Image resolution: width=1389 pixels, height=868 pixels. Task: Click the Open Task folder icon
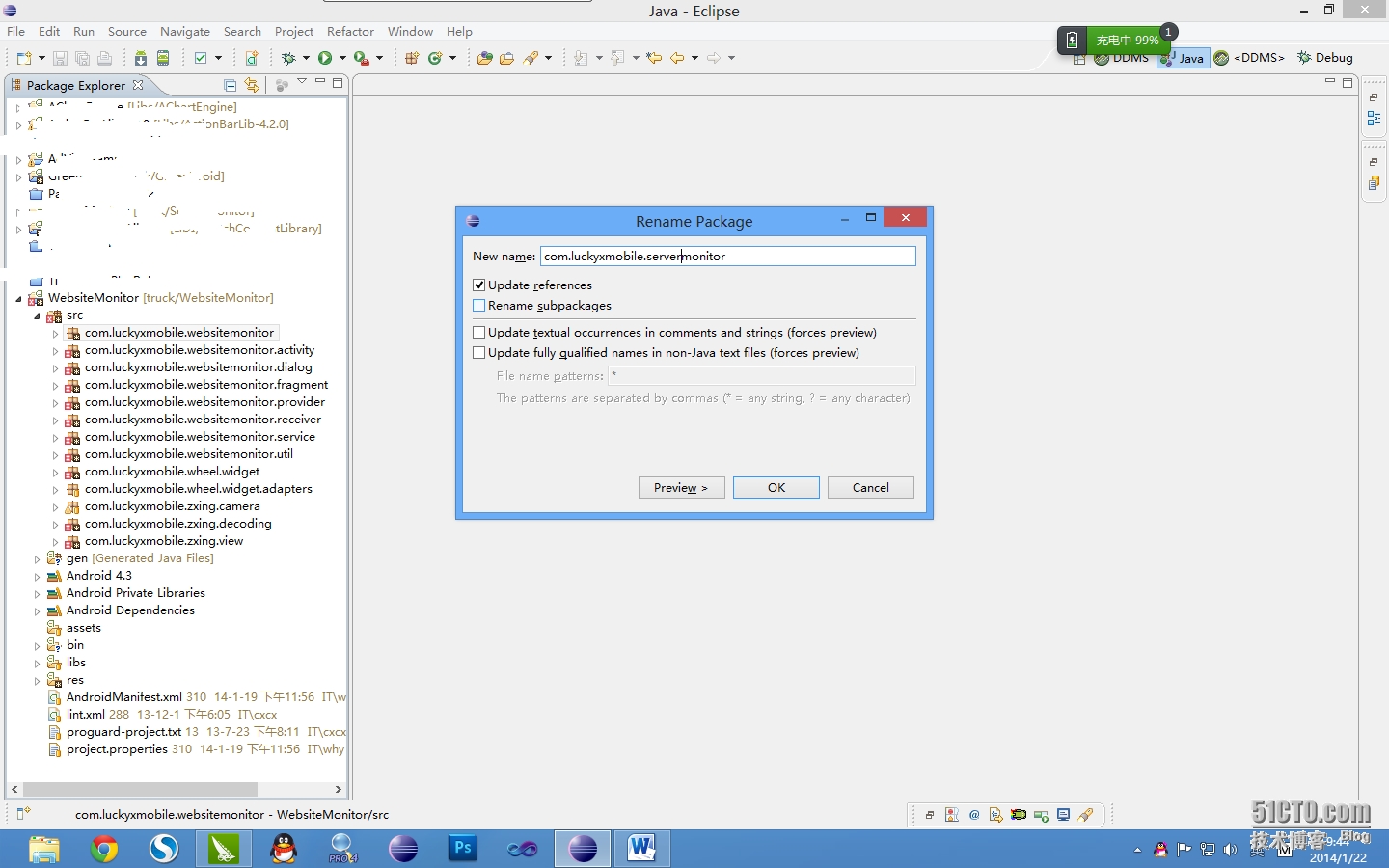pyautogui.click(x=506, y=58)
